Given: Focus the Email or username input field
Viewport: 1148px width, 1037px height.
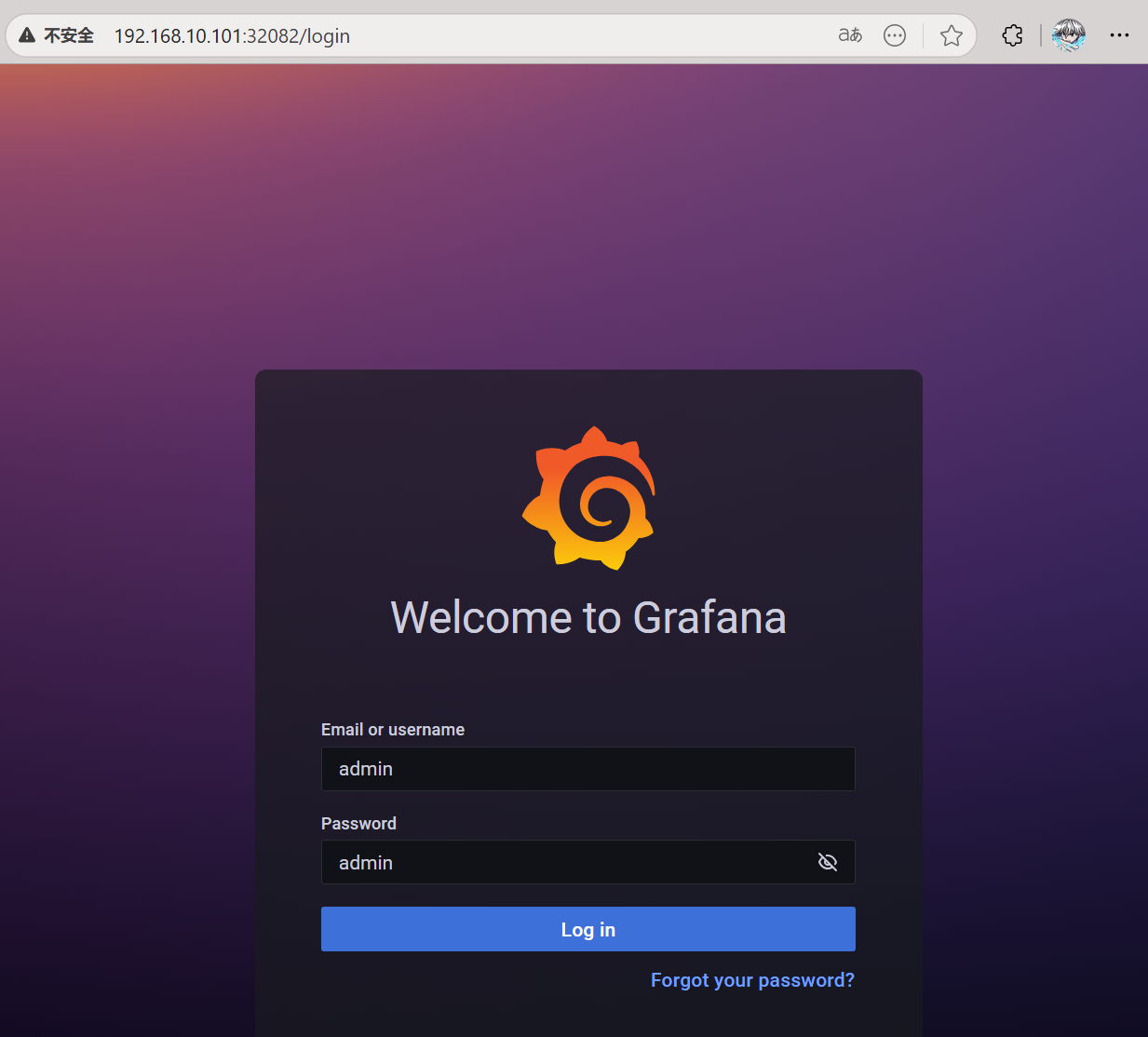Looking at the screenshot, I should 588,769.
